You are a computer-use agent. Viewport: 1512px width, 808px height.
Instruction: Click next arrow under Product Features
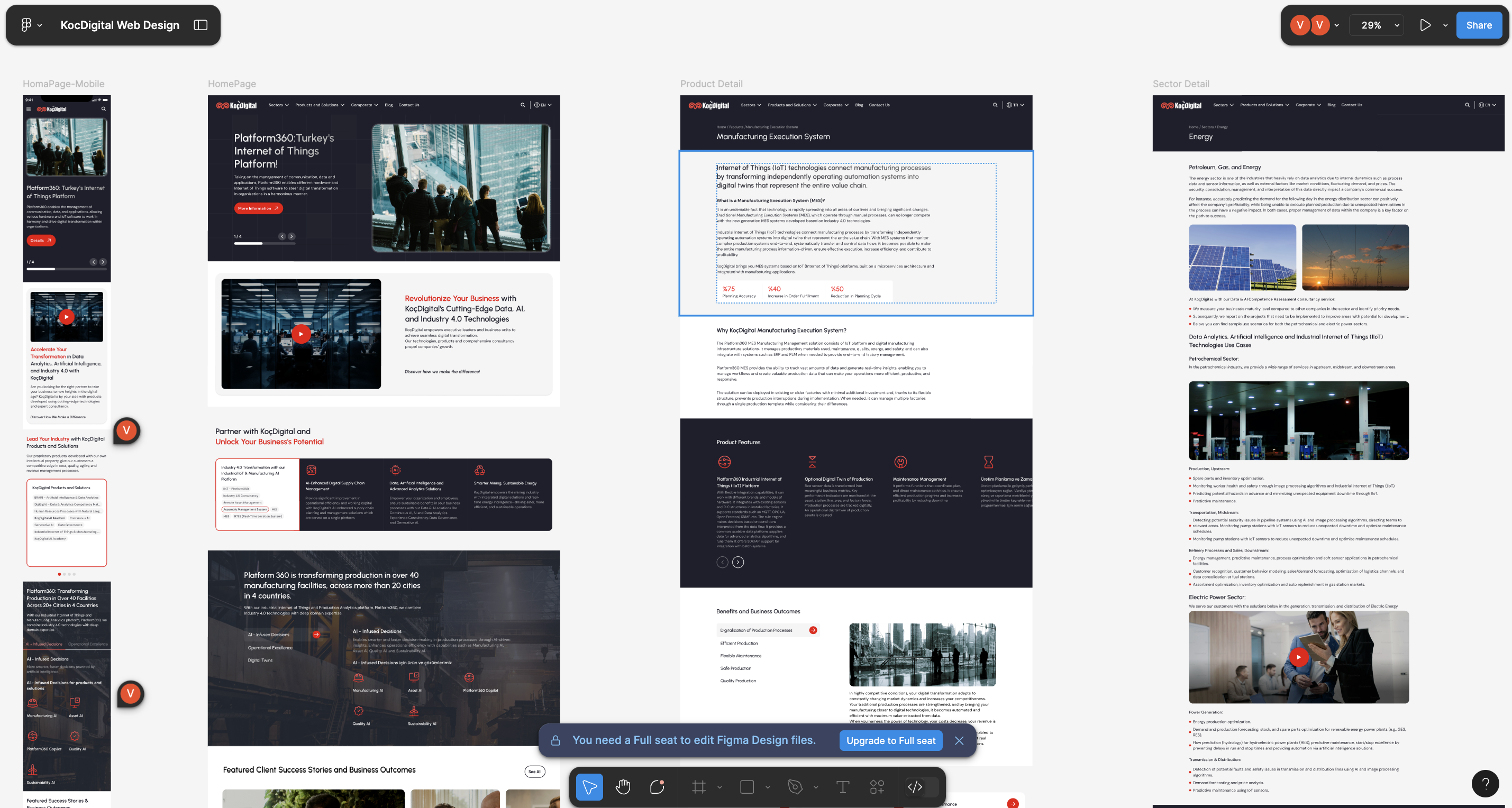pyautogui.click(x=738, y=562)
